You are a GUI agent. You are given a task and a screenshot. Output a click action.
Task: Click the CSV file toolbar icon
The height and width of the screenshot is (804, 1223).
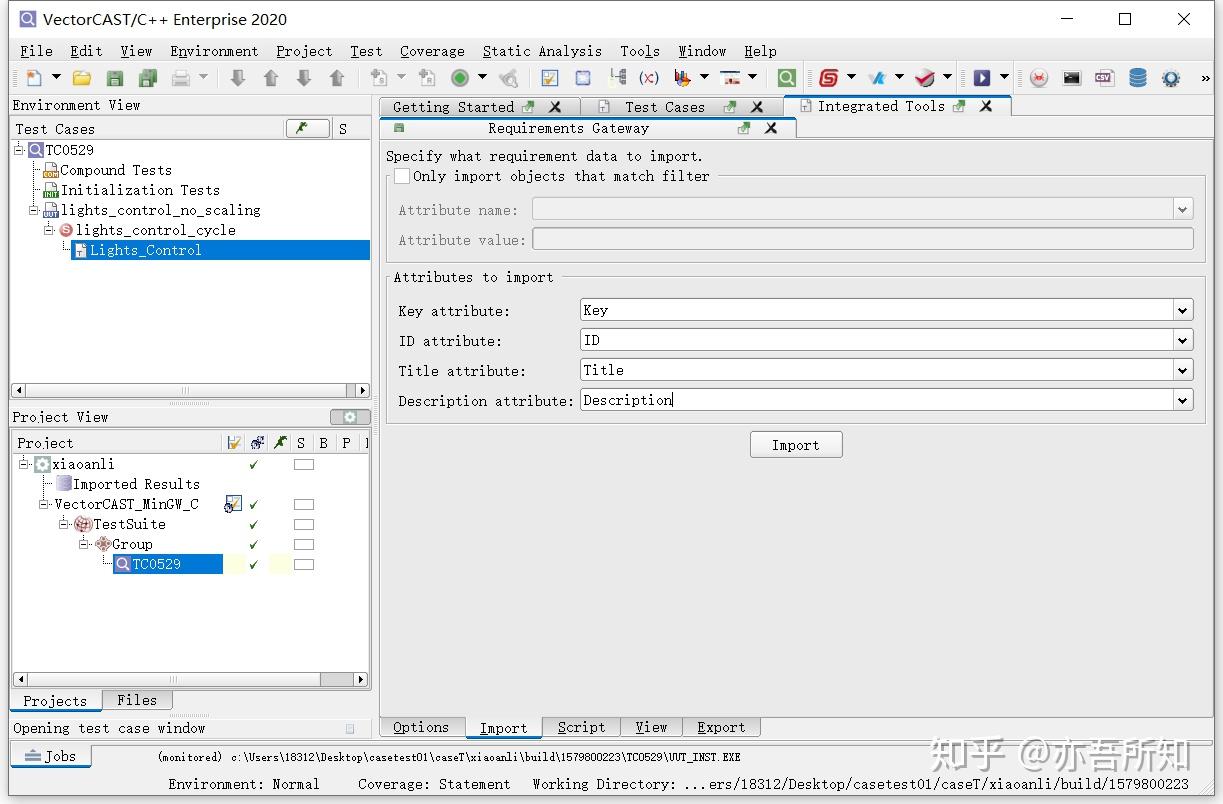pos(1104,78)
